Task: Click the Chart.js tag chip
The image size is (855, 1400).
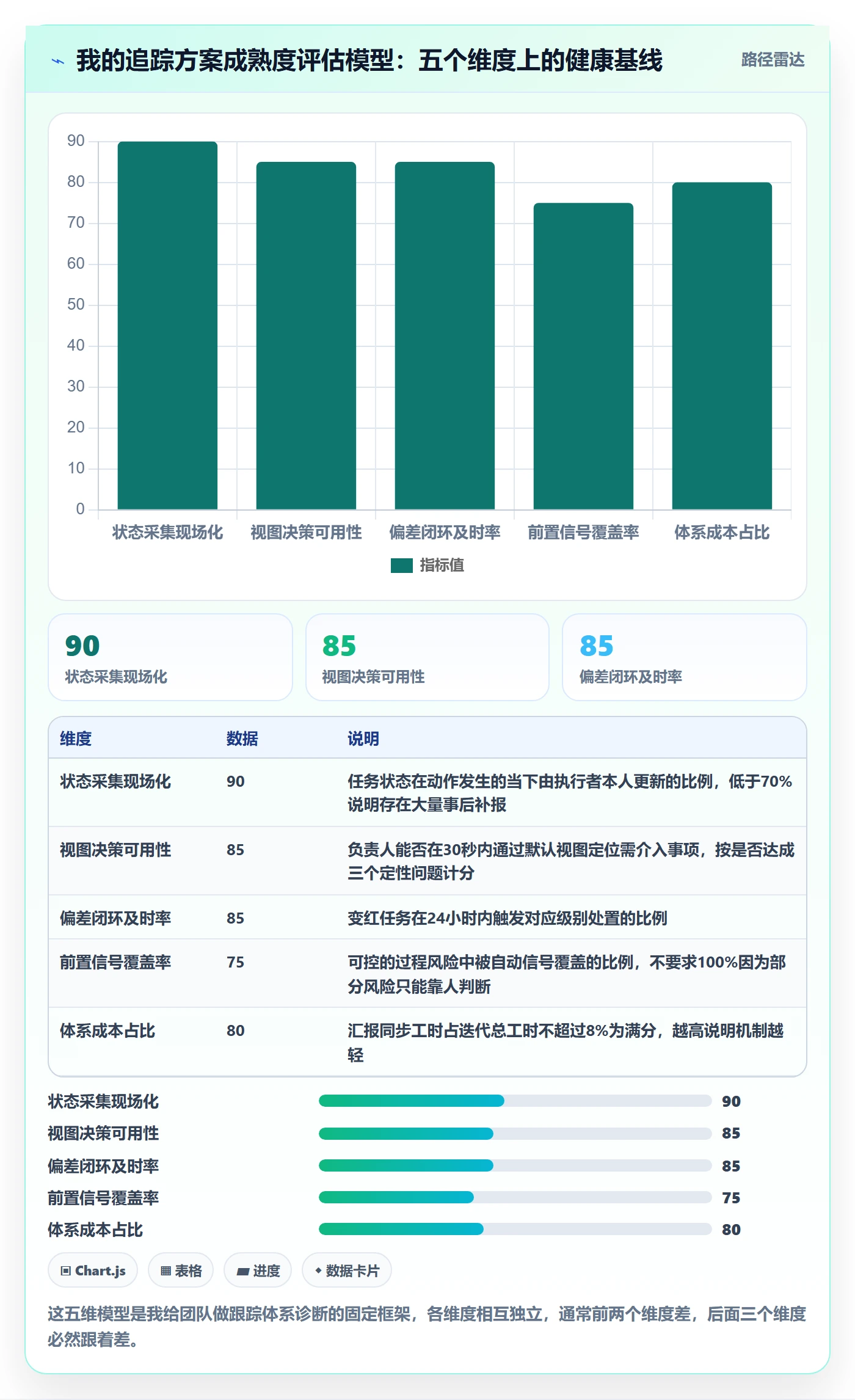Action: point(93,1271)
